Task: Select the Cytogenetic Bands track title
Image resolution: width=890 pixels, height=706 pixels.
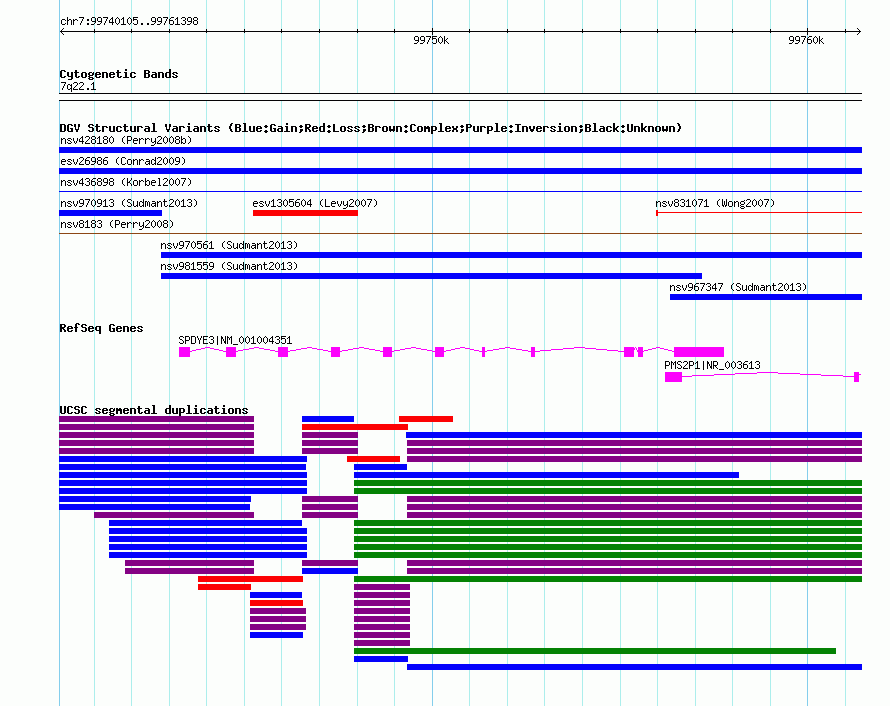Action: 119,74
